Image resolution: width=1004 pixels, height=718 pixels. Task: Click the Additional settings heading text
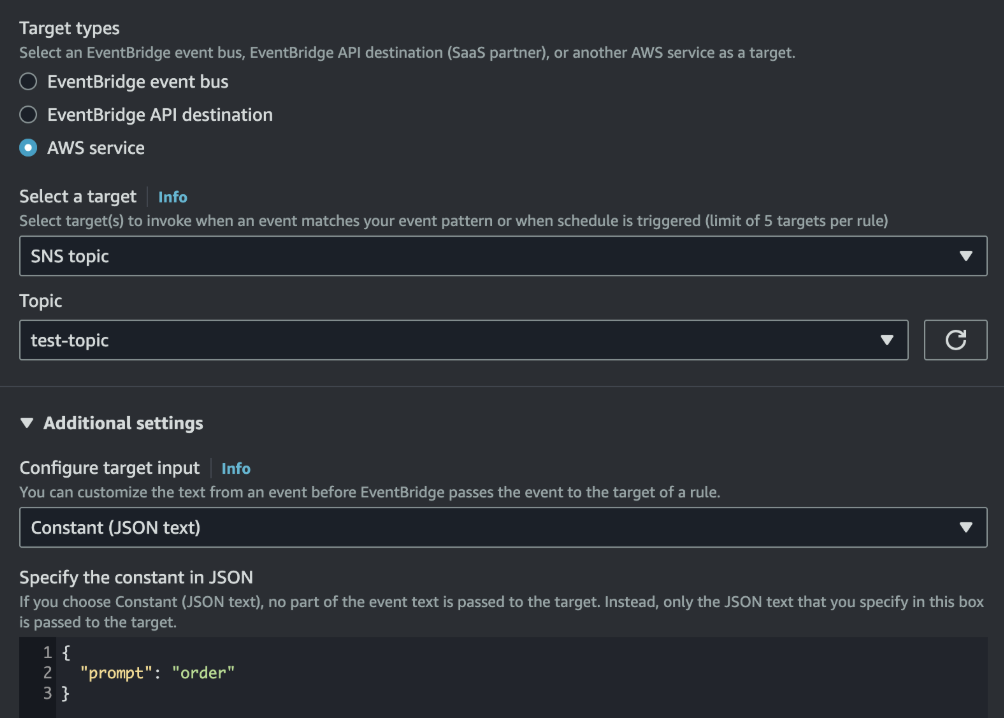click(x=123, y=423)
